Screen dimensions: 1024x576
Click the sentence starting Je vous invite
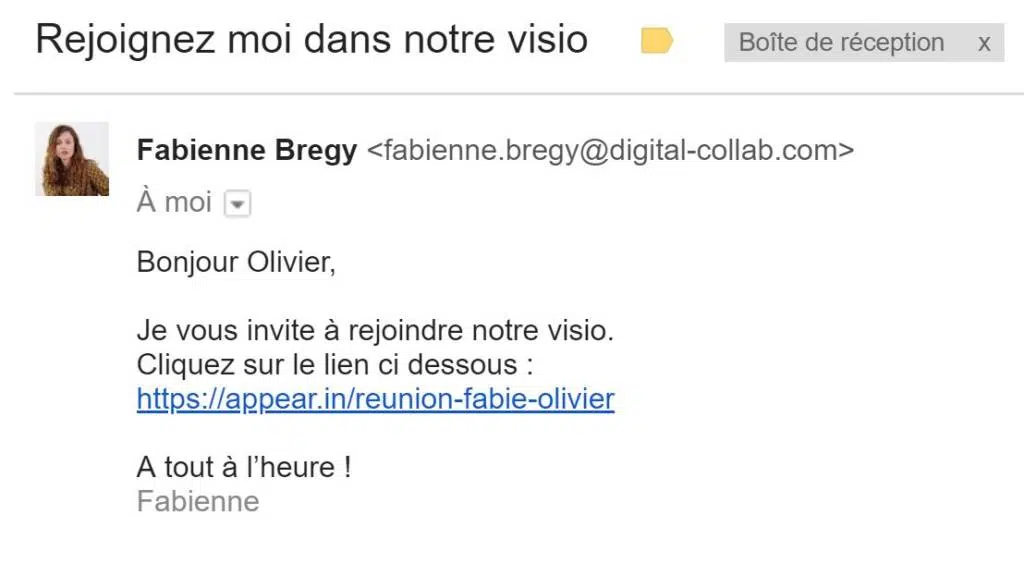pyautogui.click(x=376, y=330)
